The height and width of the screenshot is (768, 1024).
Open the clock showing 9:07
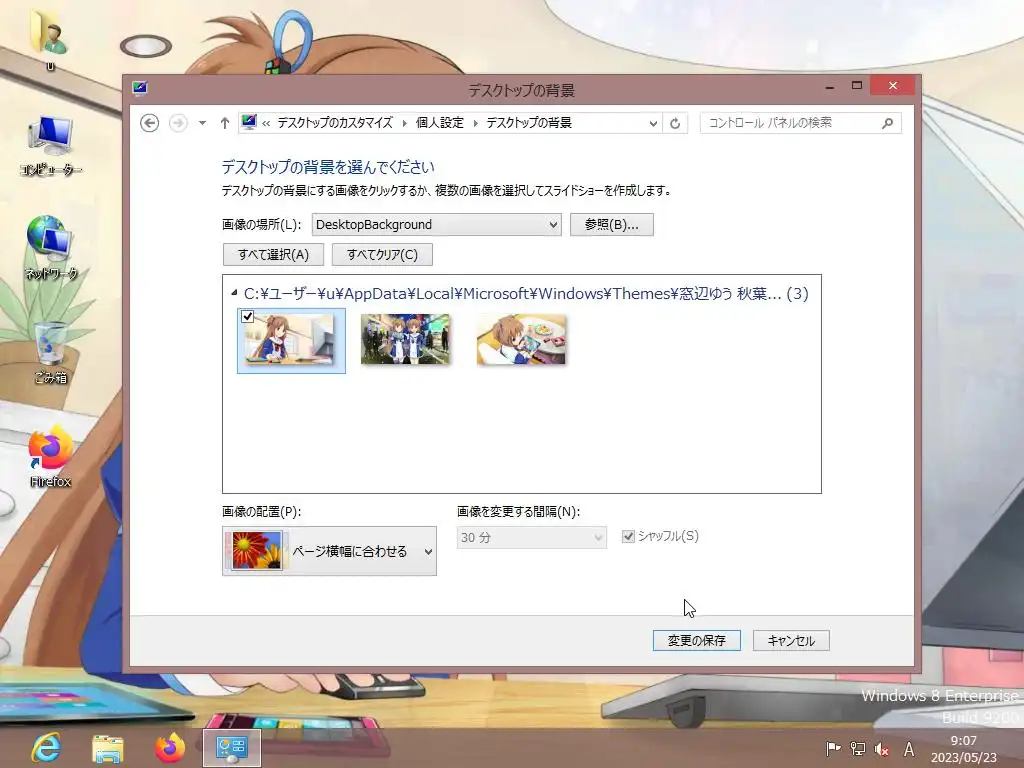964,749
